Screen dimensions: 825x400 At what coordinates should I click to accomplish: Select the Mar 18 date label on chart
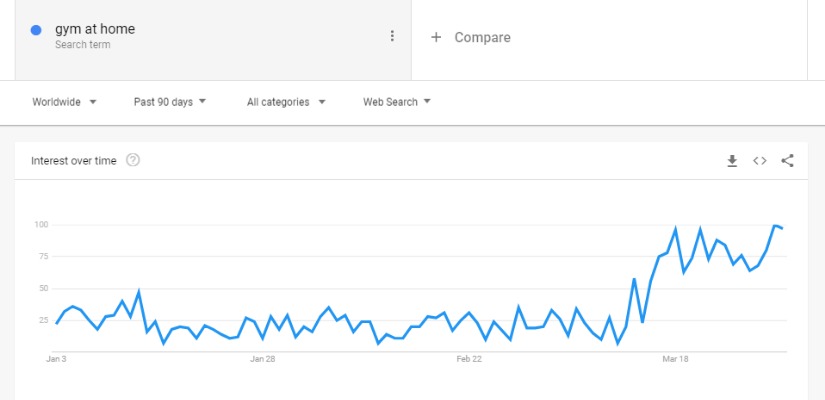pyautogui.click(x=675, y=359)
